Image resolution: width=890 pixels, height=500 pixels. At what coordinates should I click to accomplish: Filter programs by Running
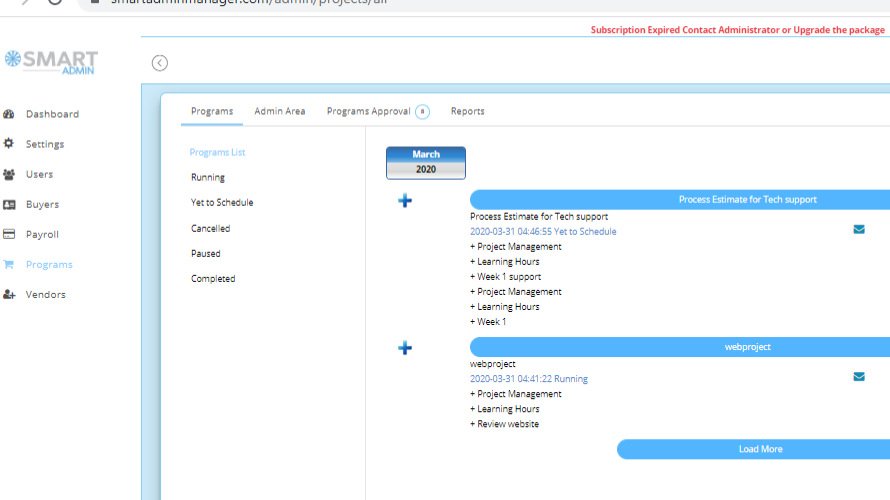click(x=208, y=177)
